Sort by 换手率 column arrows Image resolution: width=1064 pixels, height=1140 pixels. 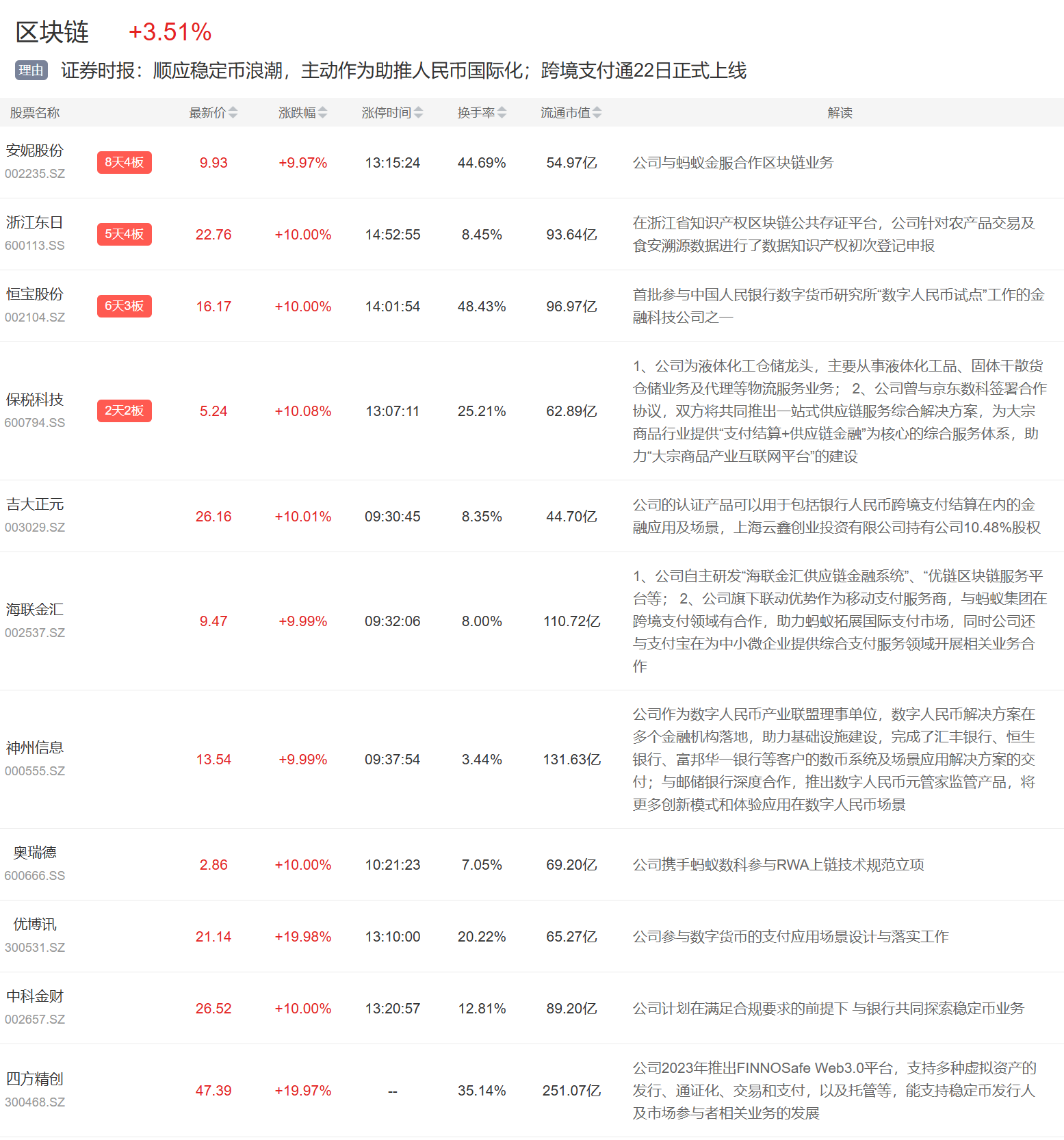tap(502, 113)
